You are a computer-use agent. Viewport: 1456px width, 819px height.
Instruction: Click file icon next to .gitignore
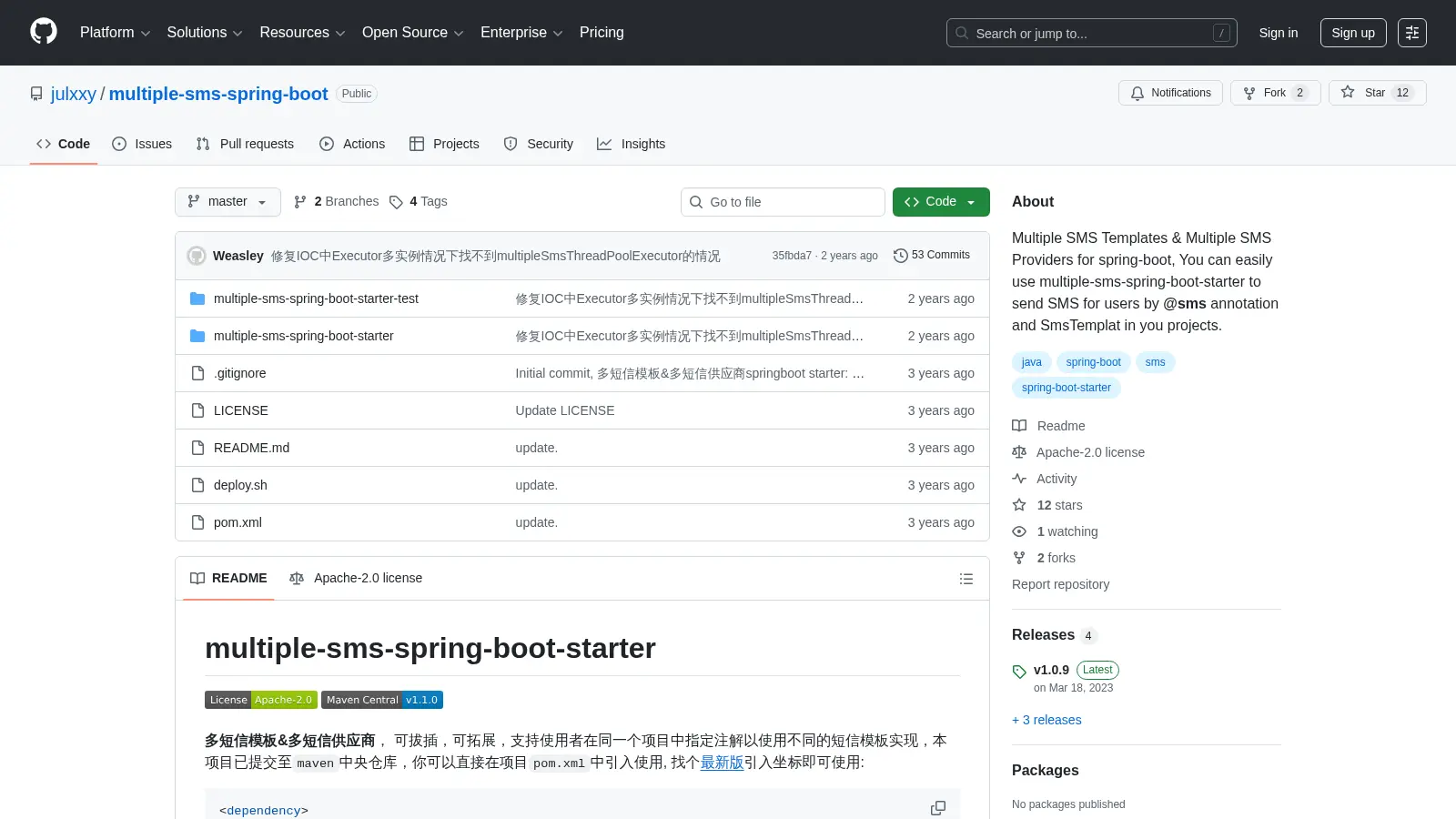(x=197, y=373)
